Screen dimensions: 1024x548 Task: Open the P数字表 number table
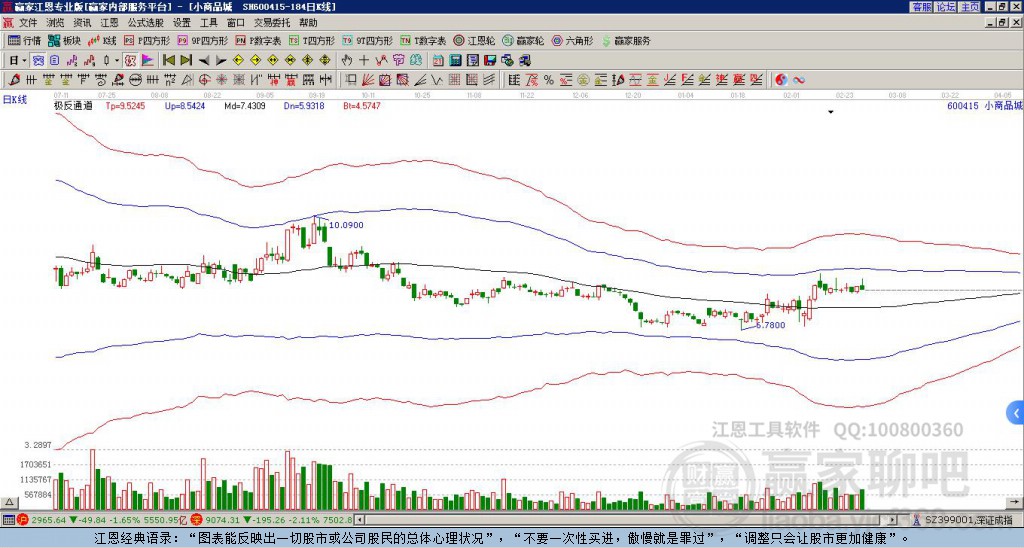pos(258,40)
